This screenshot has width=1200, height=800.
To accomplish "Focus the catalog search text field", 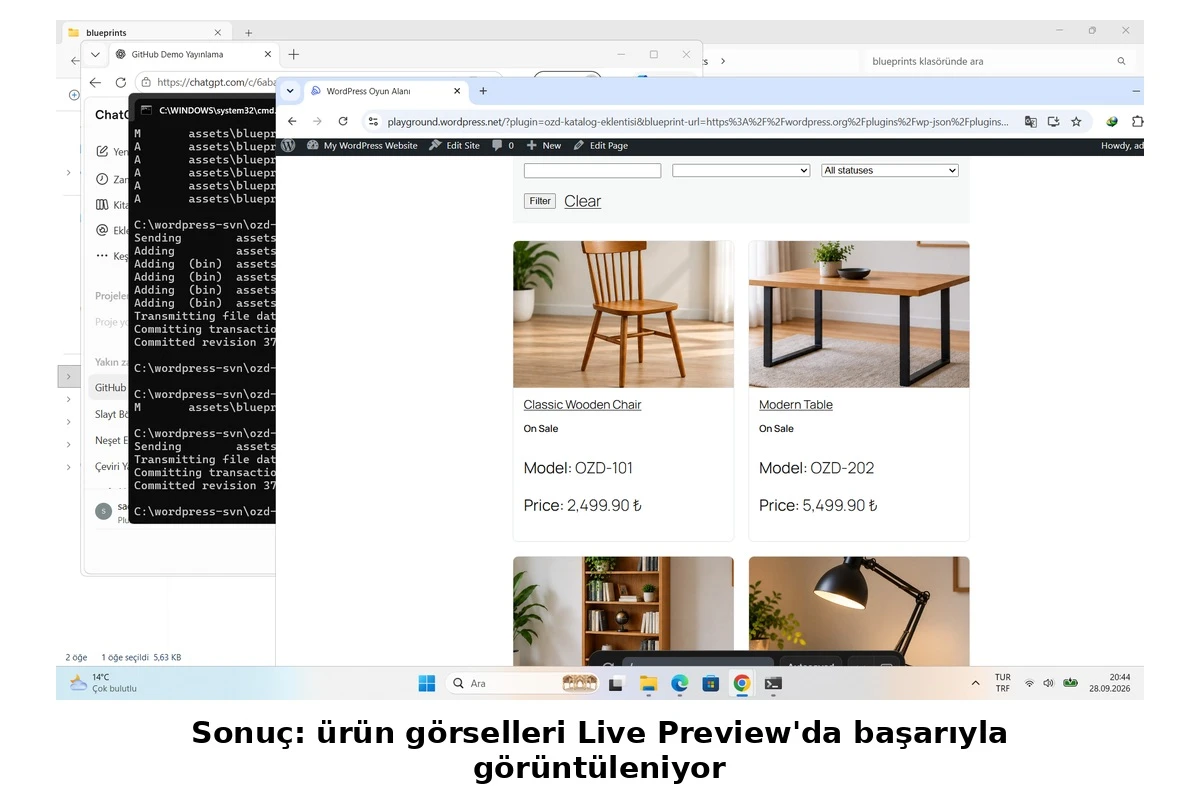I will (x=592, y=171).
